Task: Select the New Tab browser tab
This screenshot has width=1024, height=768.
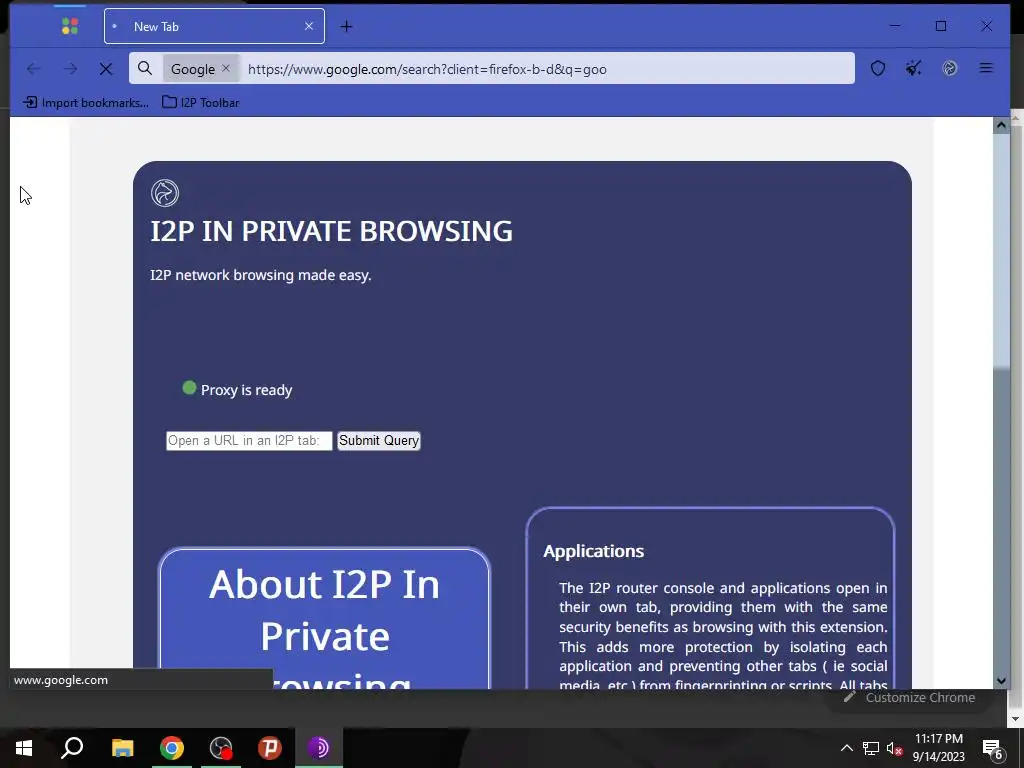Action: 214,26
